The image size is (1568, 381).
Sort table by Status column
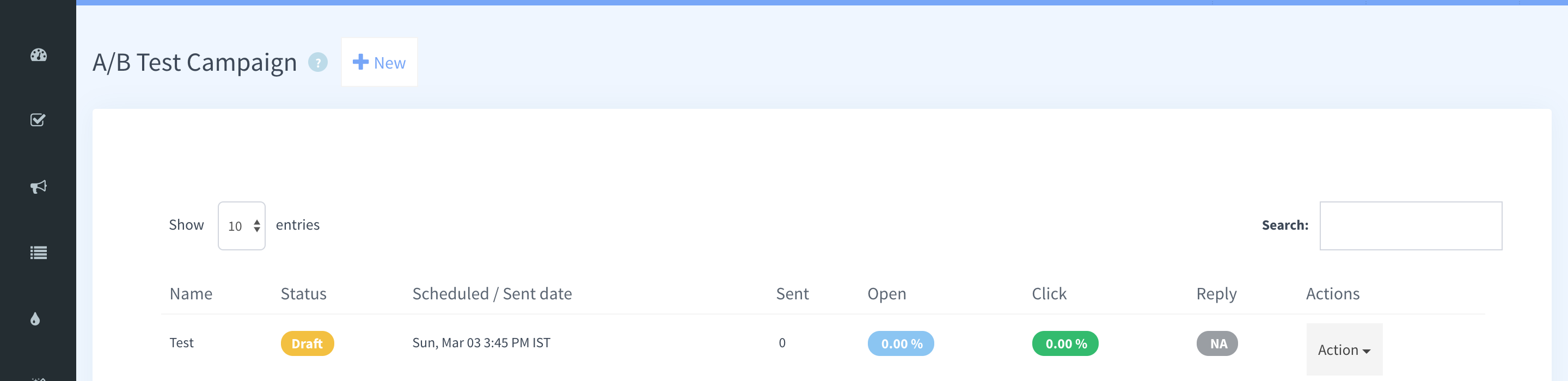303,294
